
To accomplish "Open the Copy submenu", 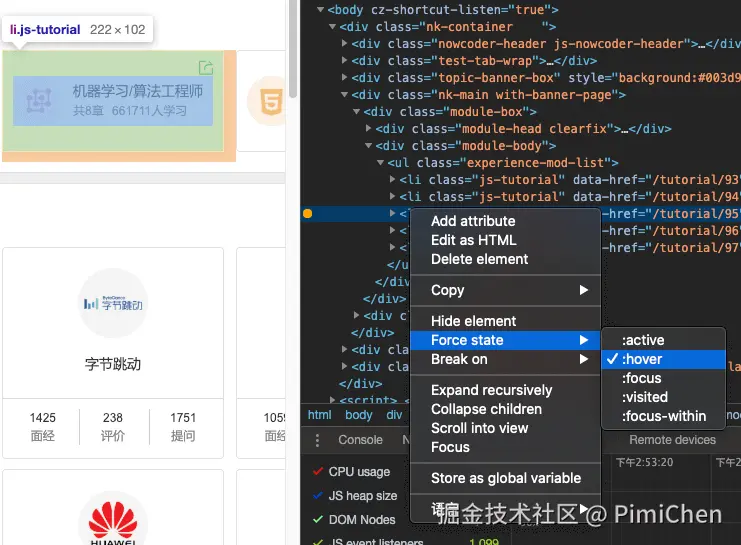I will click(x=505, y=290).
